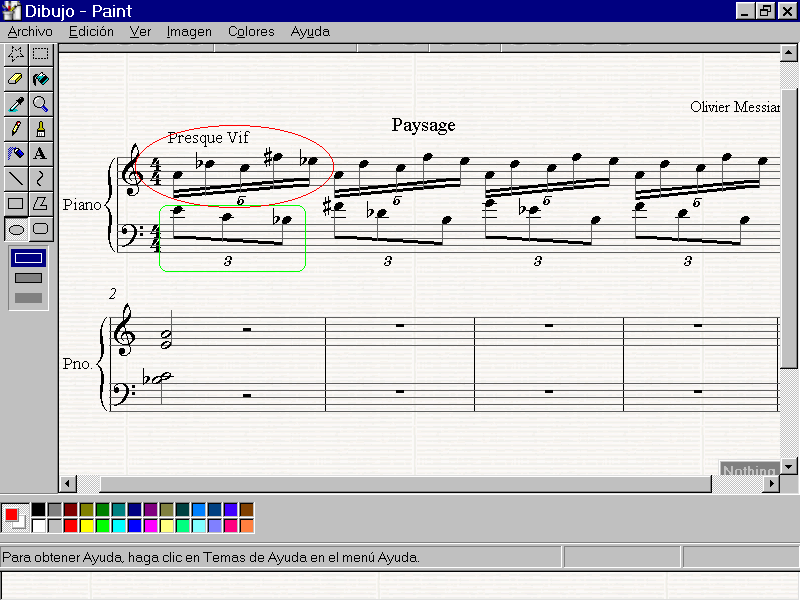Pick the Fill With Color bucket tool
This screenshot has height=600, width=800.
click(40, 79)
